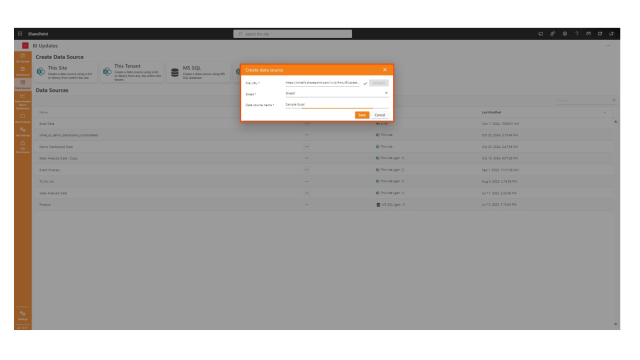Open Get Started in the orange sidebar
This screenshot has width=640, height=360.
coord(23,58)
